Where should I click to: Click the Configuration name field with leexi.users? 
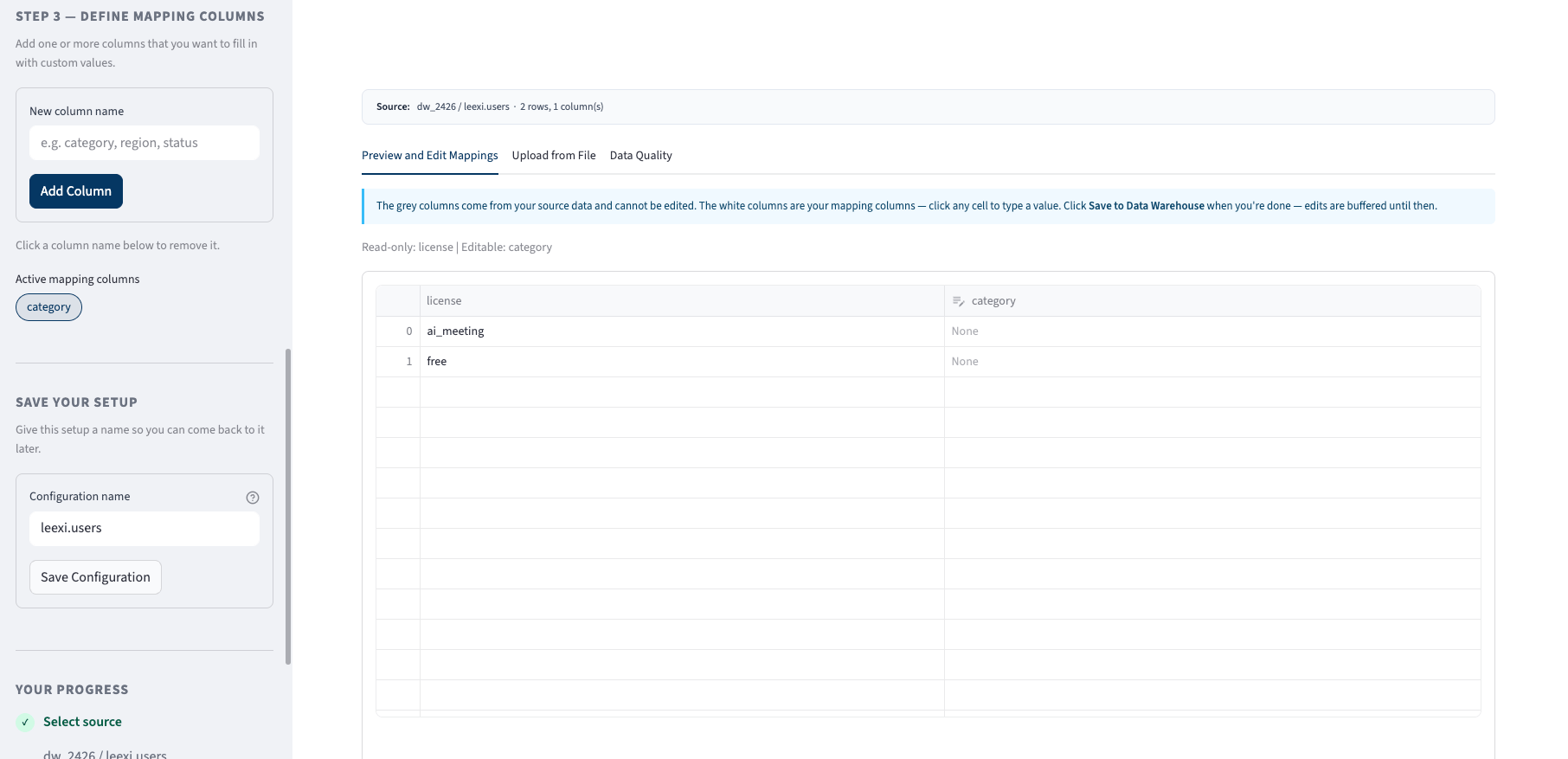point(145,529)
